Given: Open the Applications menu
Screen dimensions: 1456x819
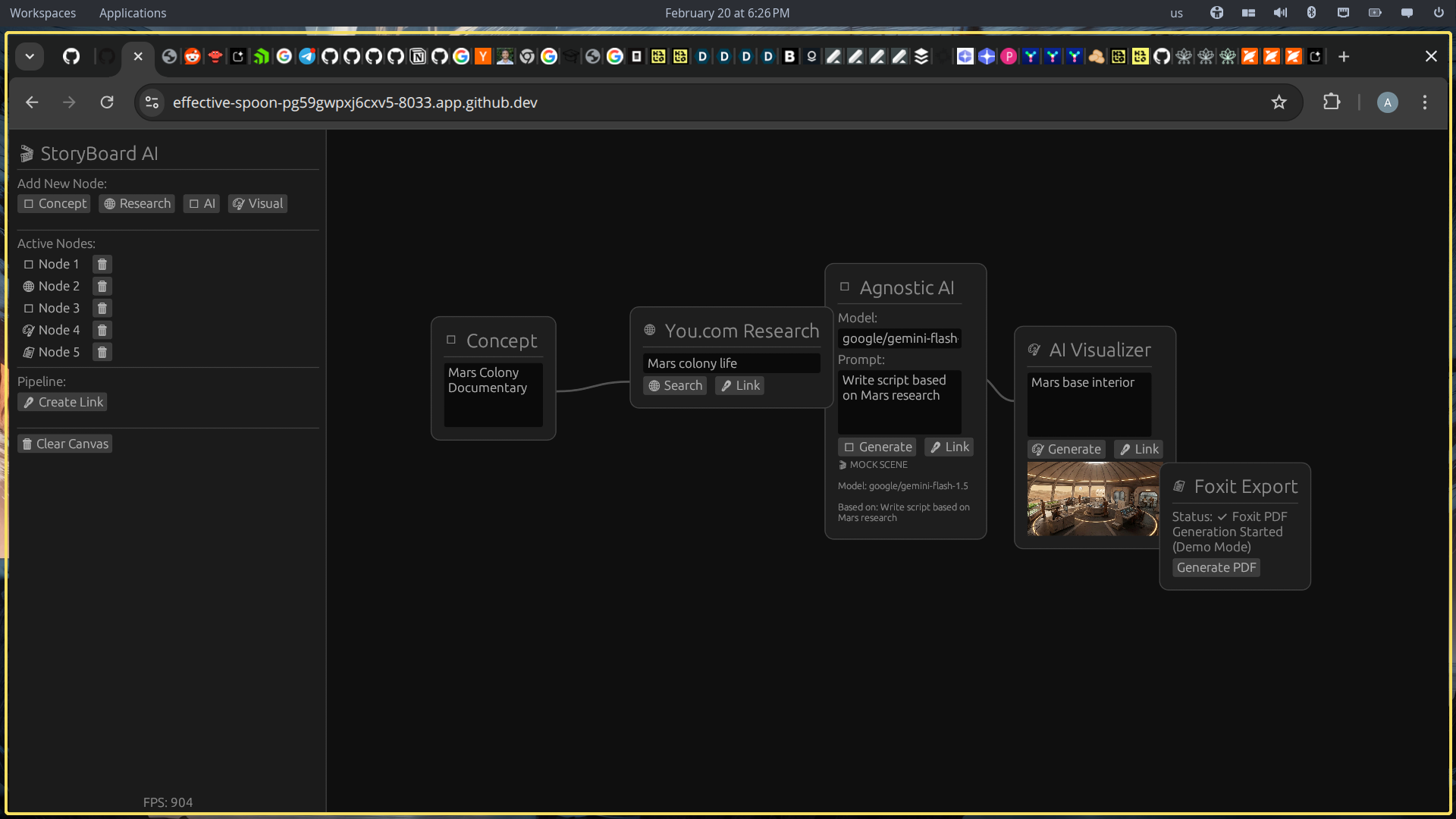Looking at the screenshot, I should pyautogui.click(x=133, y=13).
